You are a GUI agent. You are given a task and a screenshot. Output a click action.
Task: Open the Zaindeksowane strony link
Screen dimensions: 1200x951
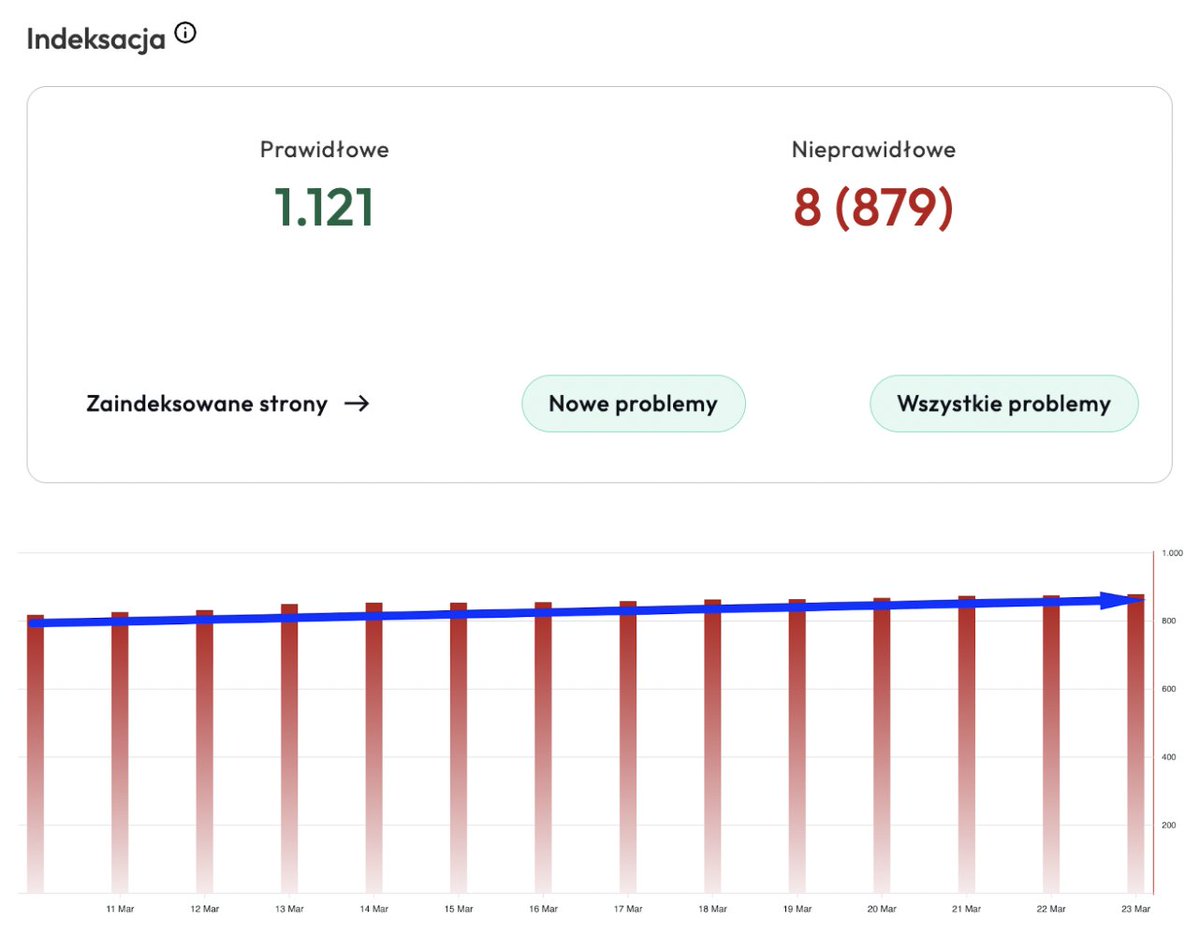coord(205,404)
